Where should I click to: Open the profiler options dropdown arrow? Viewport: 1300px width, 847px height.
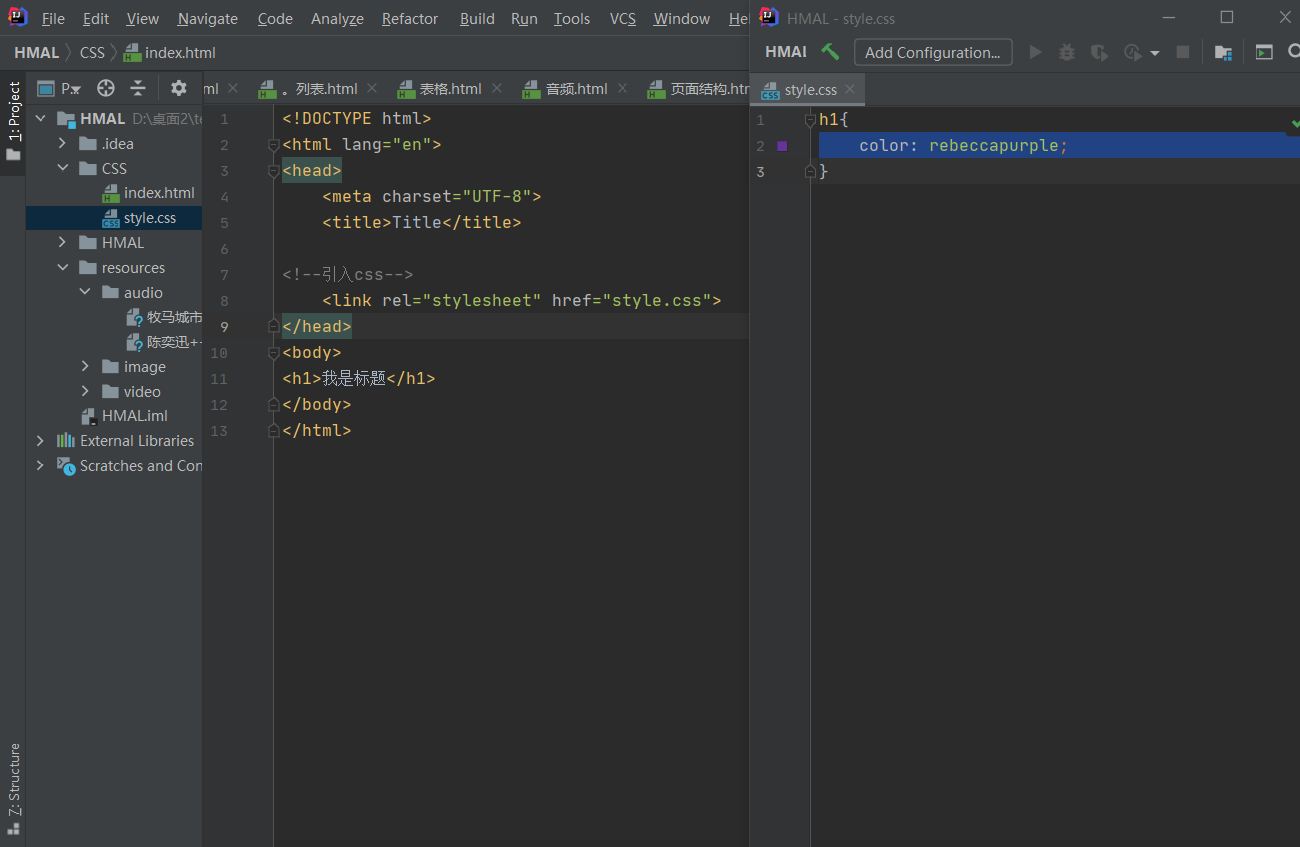tap(1155, 53)
